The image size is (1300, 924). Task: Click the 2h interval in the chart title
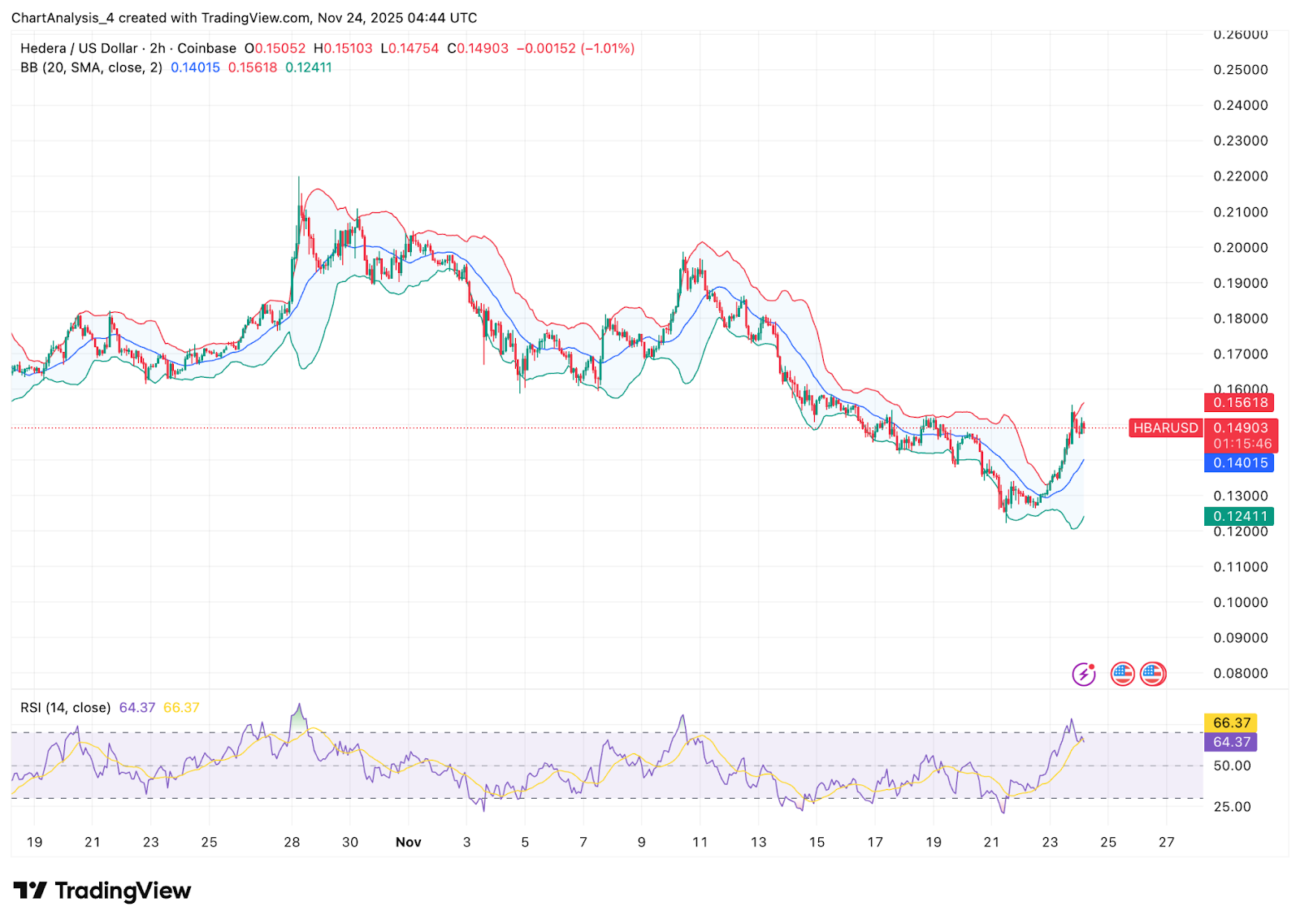click(x=158, y=49)
